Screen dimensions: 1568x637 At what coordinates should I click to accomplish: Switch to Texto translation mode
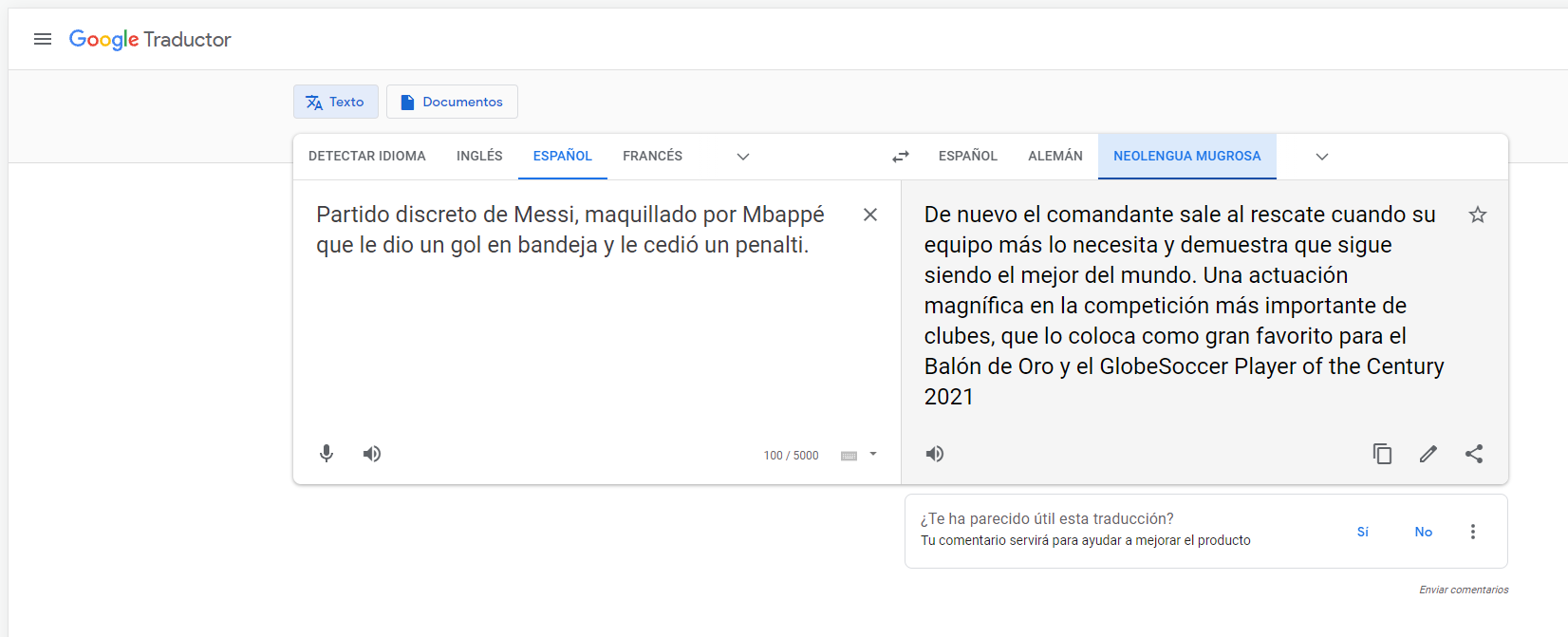[x=336, y=102]
